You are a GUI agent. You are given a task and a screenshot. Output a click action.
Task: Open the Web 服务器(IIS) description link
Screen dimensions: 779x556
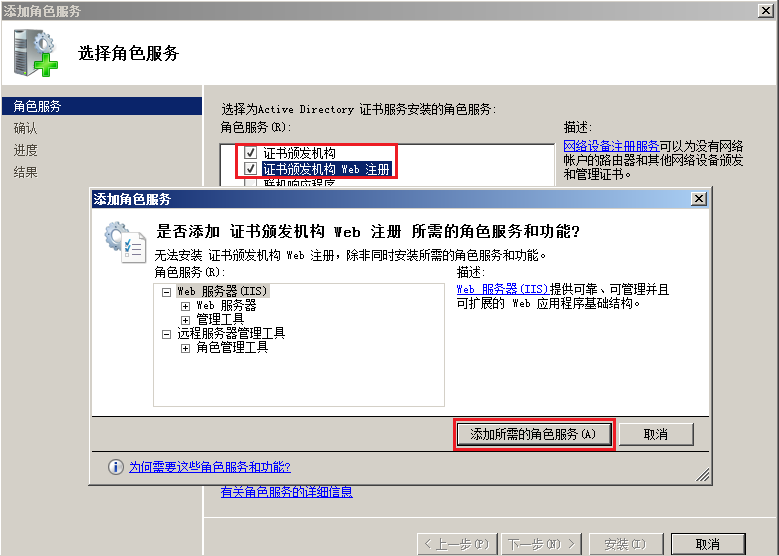click(x=502, y=289)
